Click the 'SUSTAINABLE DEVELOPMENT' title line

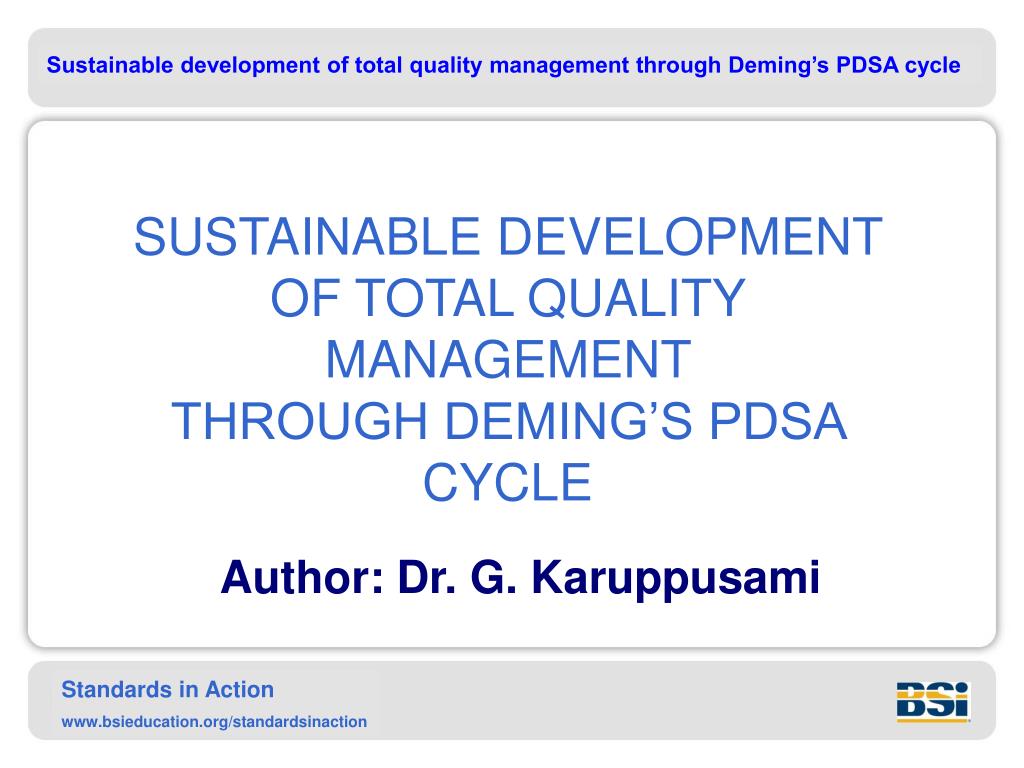(x=508, y=236)
